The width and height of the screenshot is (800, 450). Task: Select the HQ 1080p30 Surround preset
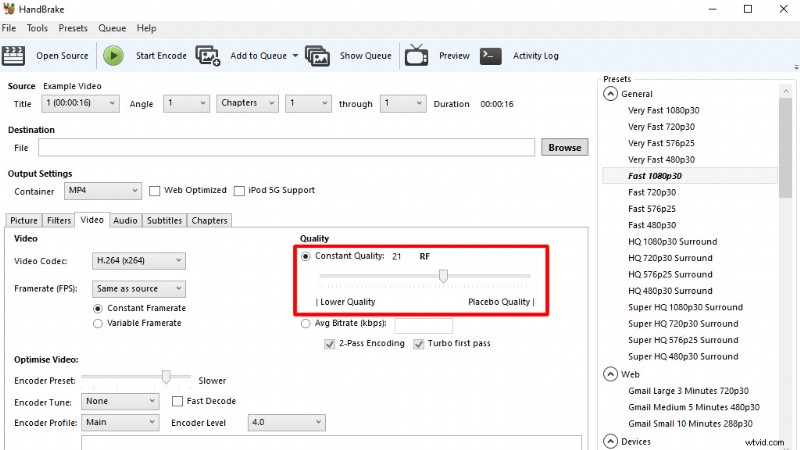point(672,241)
